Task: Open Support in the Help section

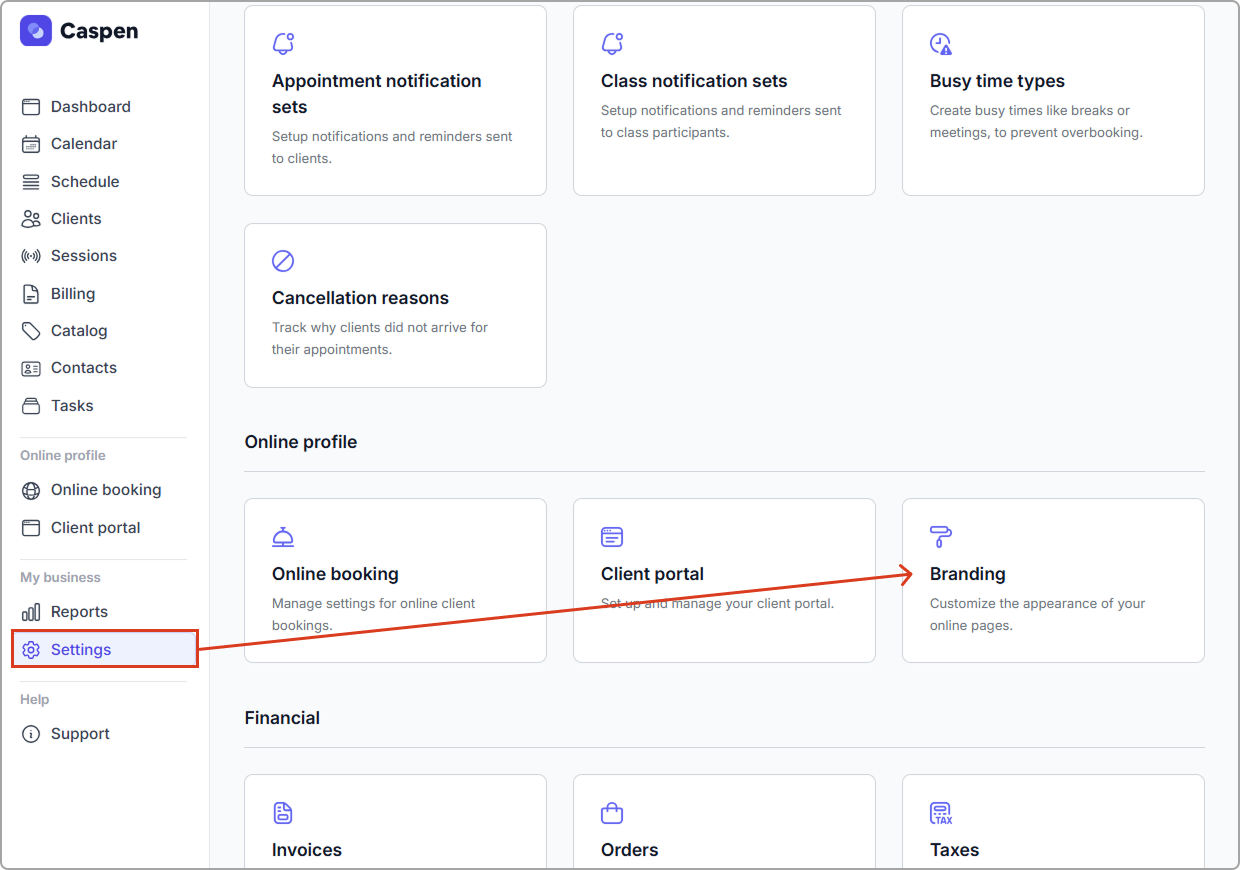Action: (80, 734)
